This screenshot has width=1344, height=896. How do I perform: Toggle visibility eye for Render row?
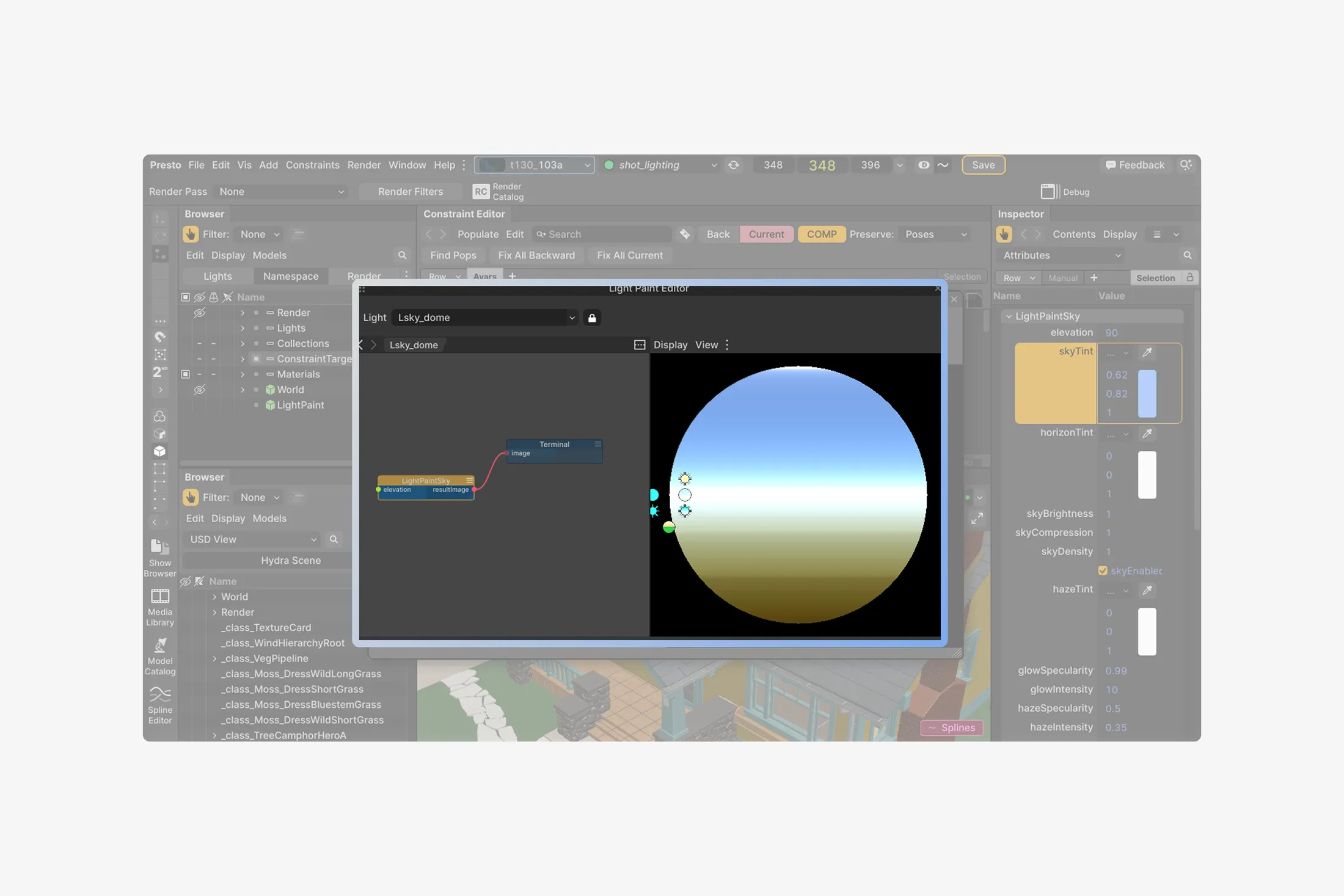tap(199, 313)
